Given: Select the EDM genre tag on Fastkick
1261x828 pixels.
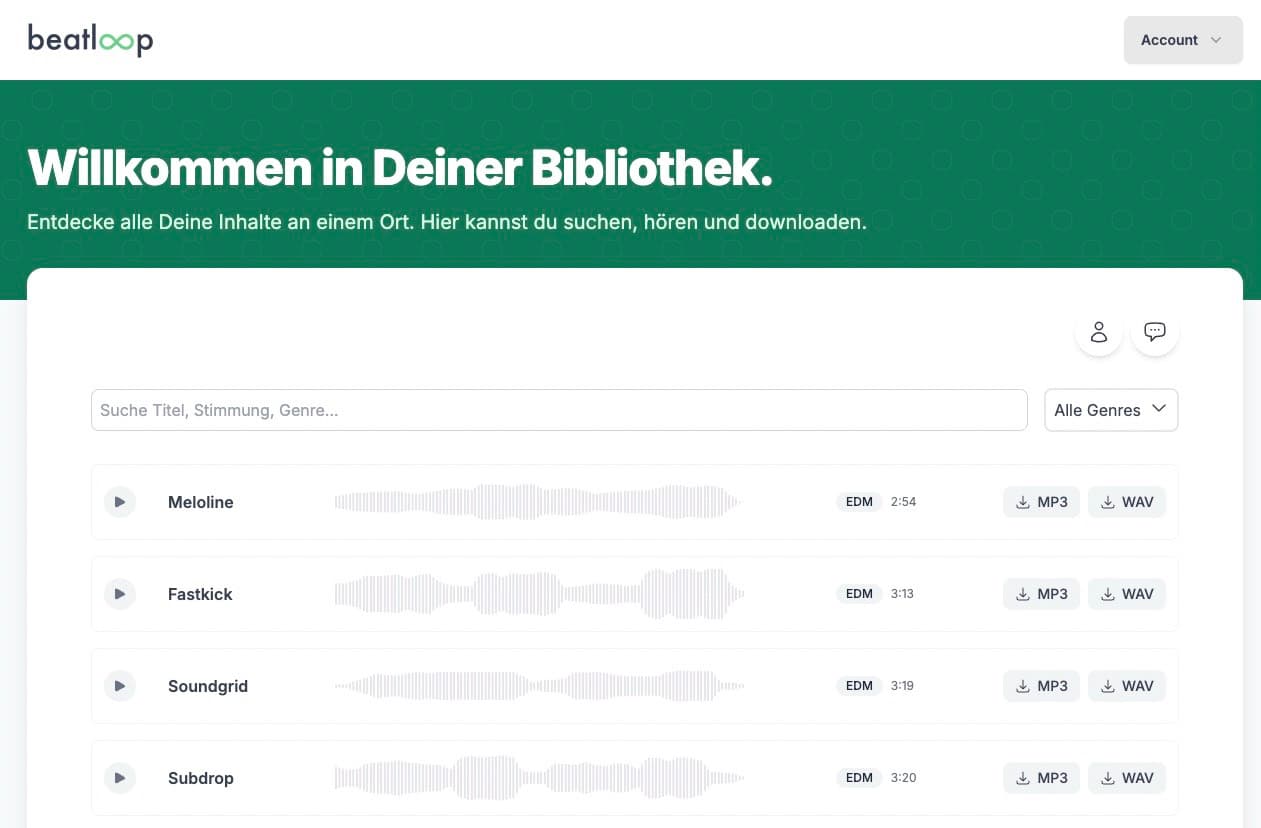Looking at the screenshot, I should tap(859, 594).
